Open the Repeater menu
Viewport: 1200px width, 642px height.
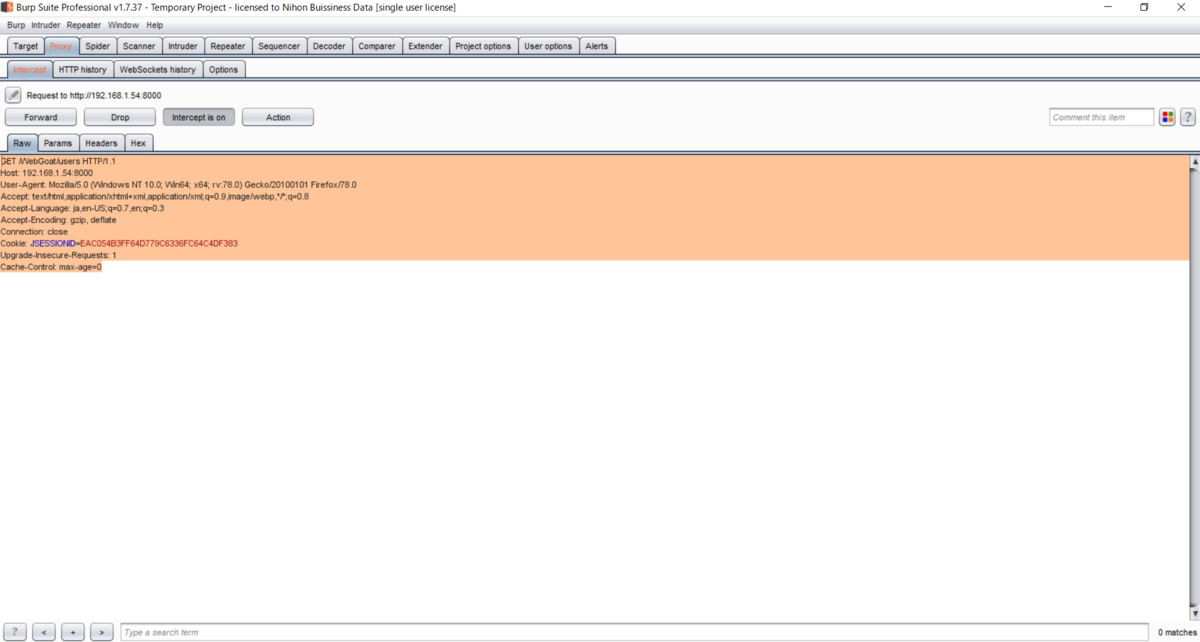(x=84, y=25)
